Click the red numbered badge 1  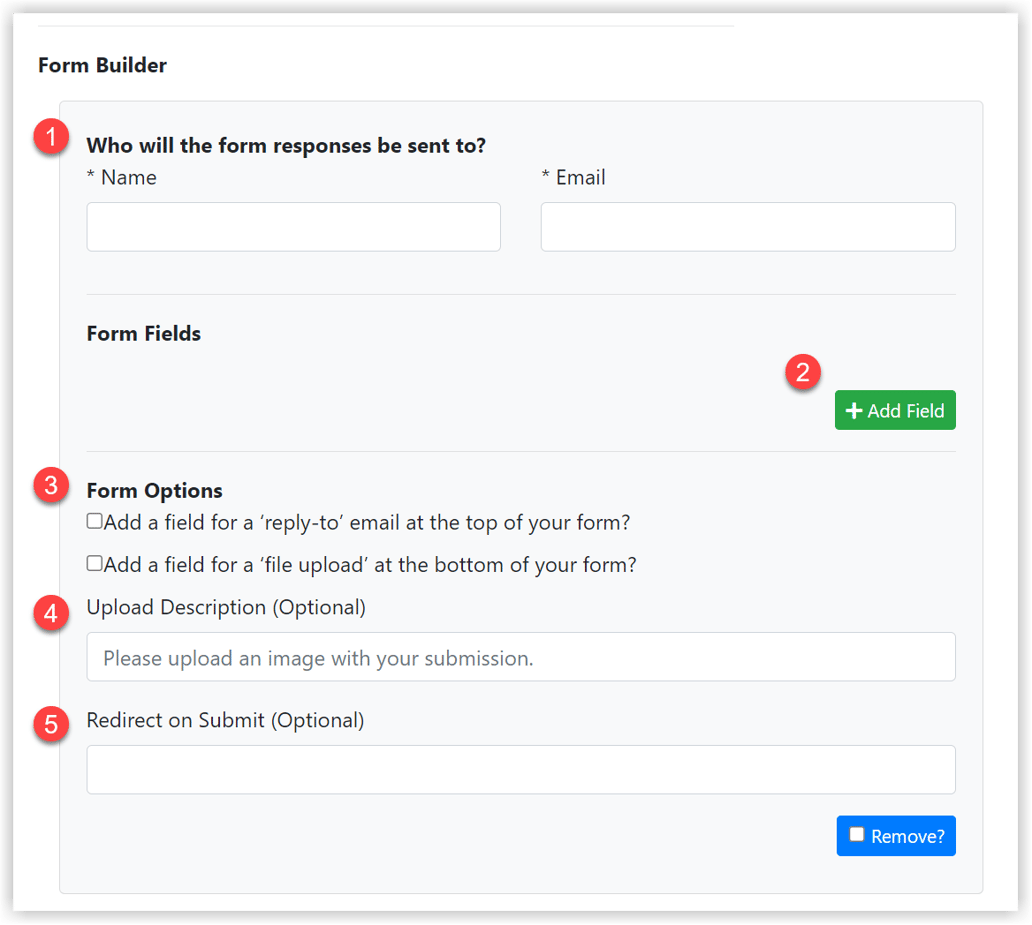(49, 137)
